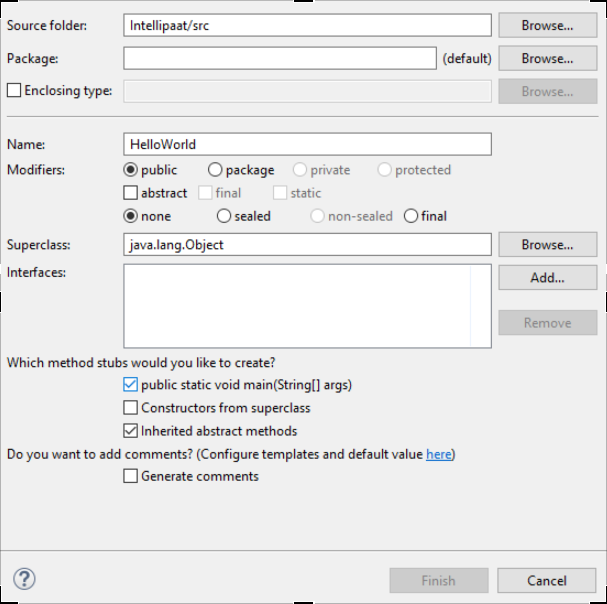
Task: Click Browse next to Superclass field
Action: point(547,245)
